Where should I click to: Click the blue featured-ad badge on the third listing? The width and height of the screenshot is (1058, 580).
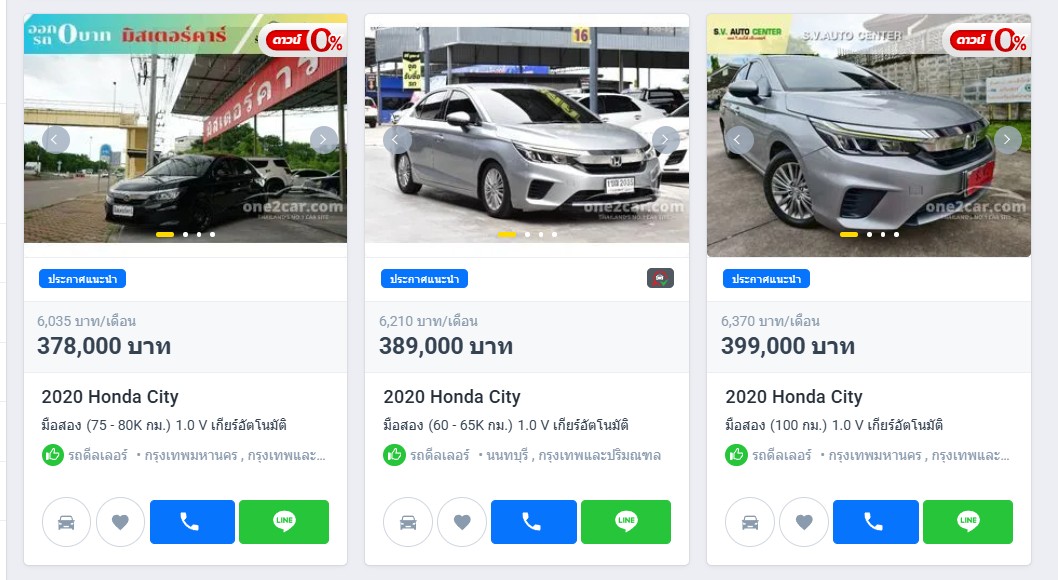766,279
